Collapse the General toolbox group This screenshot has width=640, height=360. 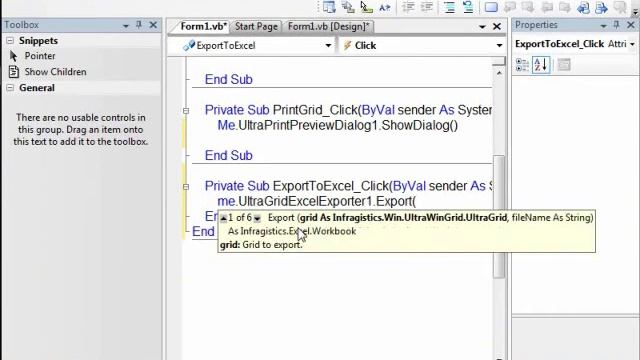tap(10, 88)
